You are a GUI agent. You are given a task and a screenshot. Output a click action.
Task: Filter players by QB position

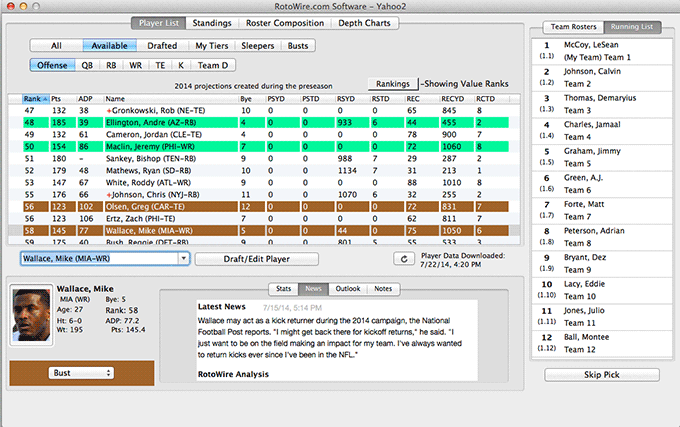[87, 65]
